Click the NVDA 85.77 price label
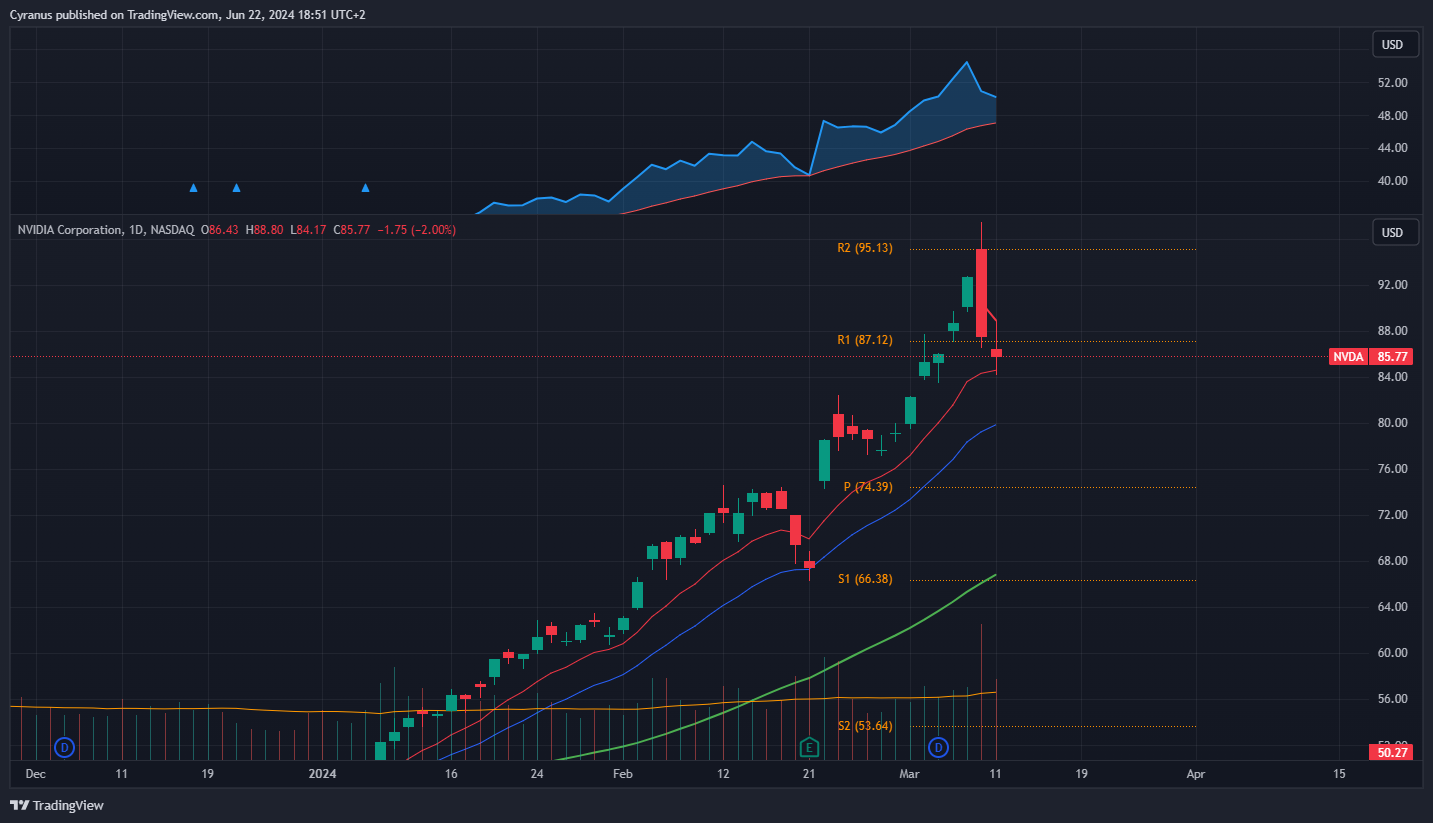The image size is (1433, 823). (1370, 356)
